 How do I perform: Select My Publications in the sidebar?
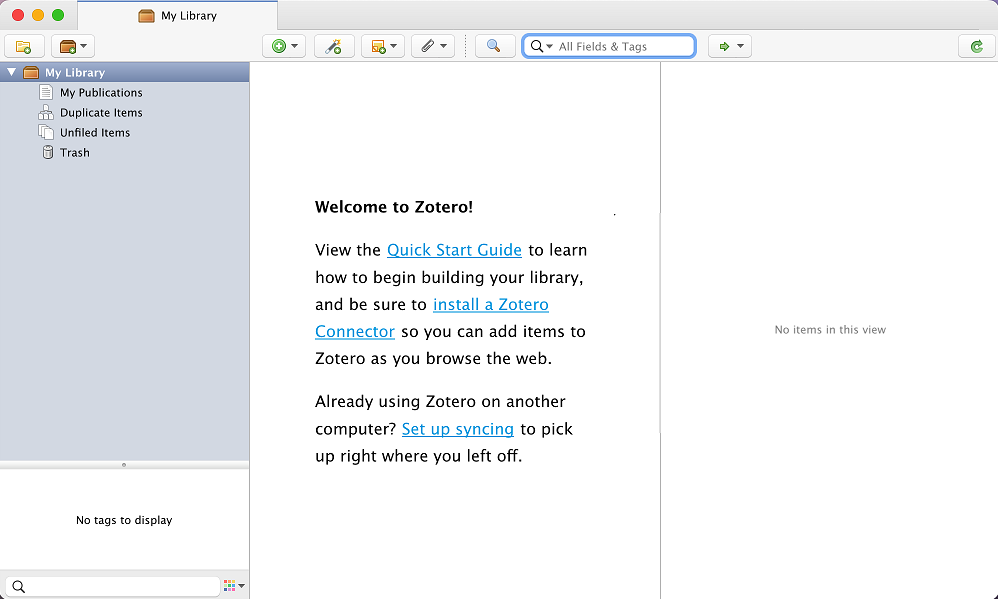100,92
